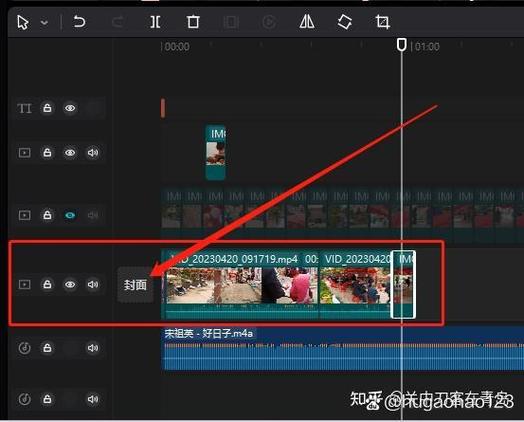Image resolution: width=524 pixels, height=422 pixels.
Task: Select the small overlay image clip
Action: point(216,153)
